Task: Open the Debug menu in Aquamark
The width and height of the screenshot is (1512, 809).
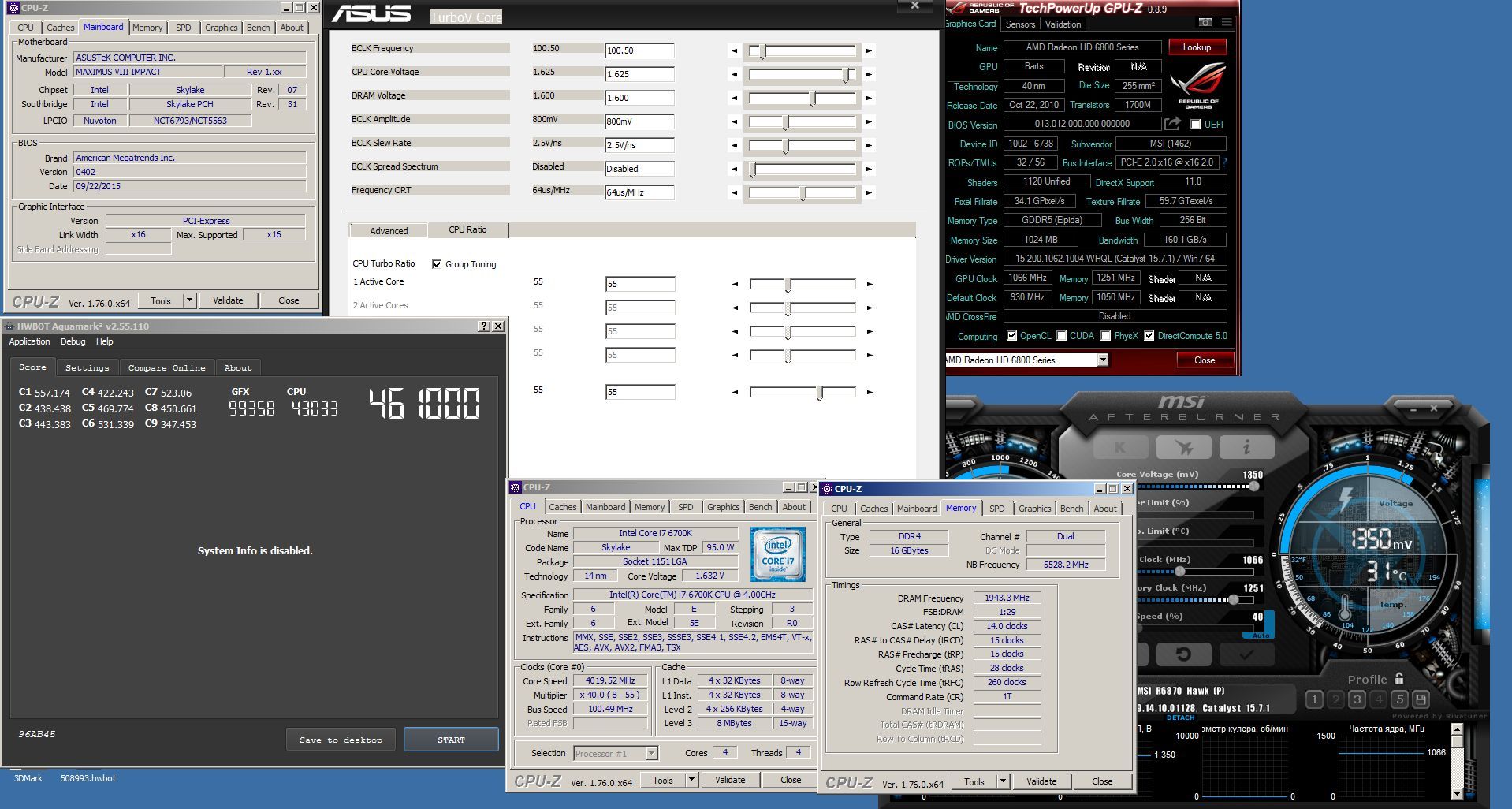Action: click(73, 341)
